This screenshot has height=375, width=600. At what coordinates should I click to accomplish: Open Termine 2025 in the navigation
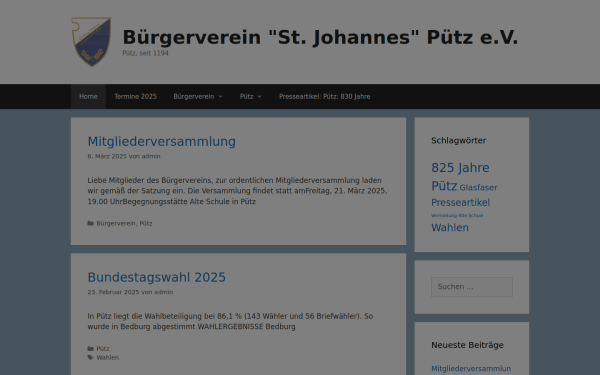[135, 96]
